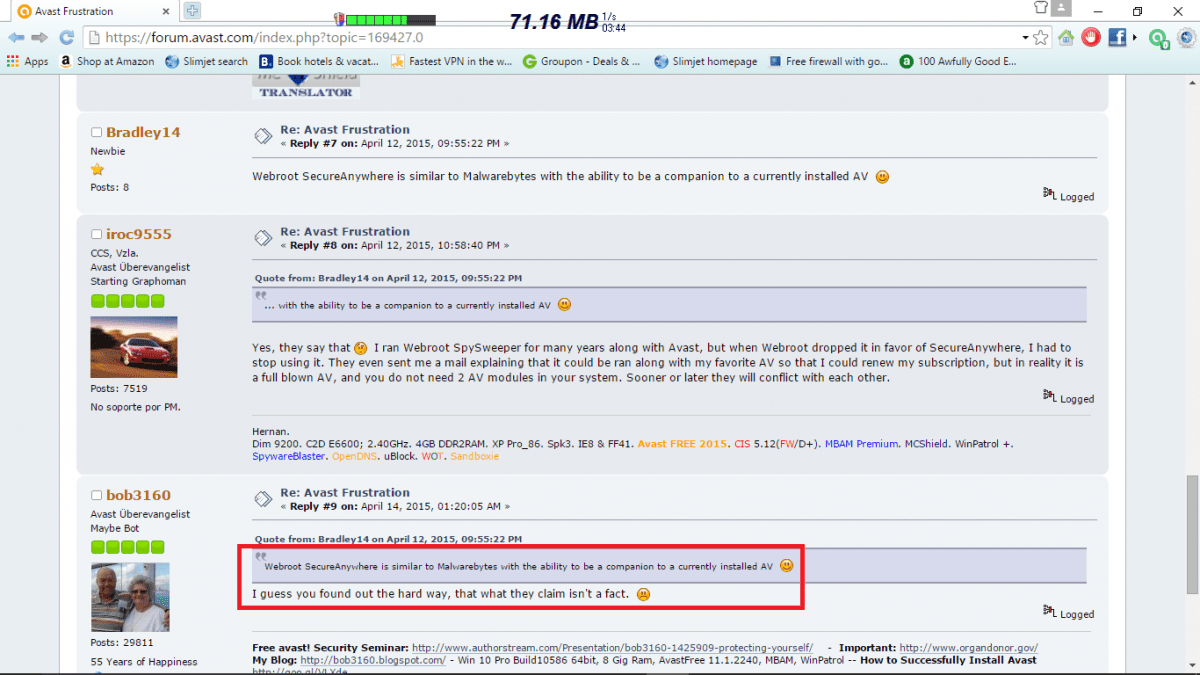Open a new tab with the plus button
The width and height of the screenshot is (1200, 675).
click(x=191, y=11)
